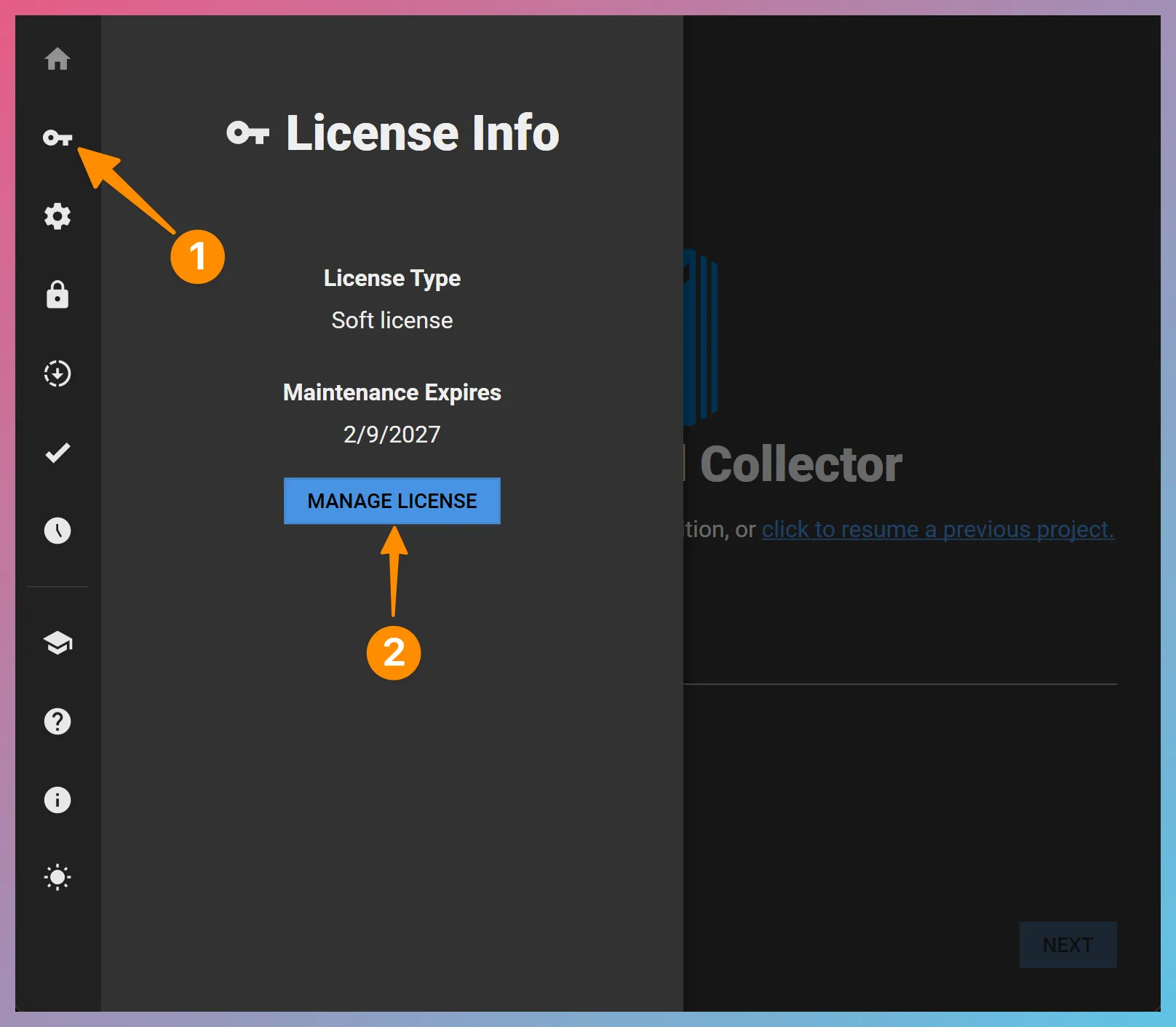Click the orange step 2 marker
This screenshot has width=1176, height=1027.
[x=393, y=654]
